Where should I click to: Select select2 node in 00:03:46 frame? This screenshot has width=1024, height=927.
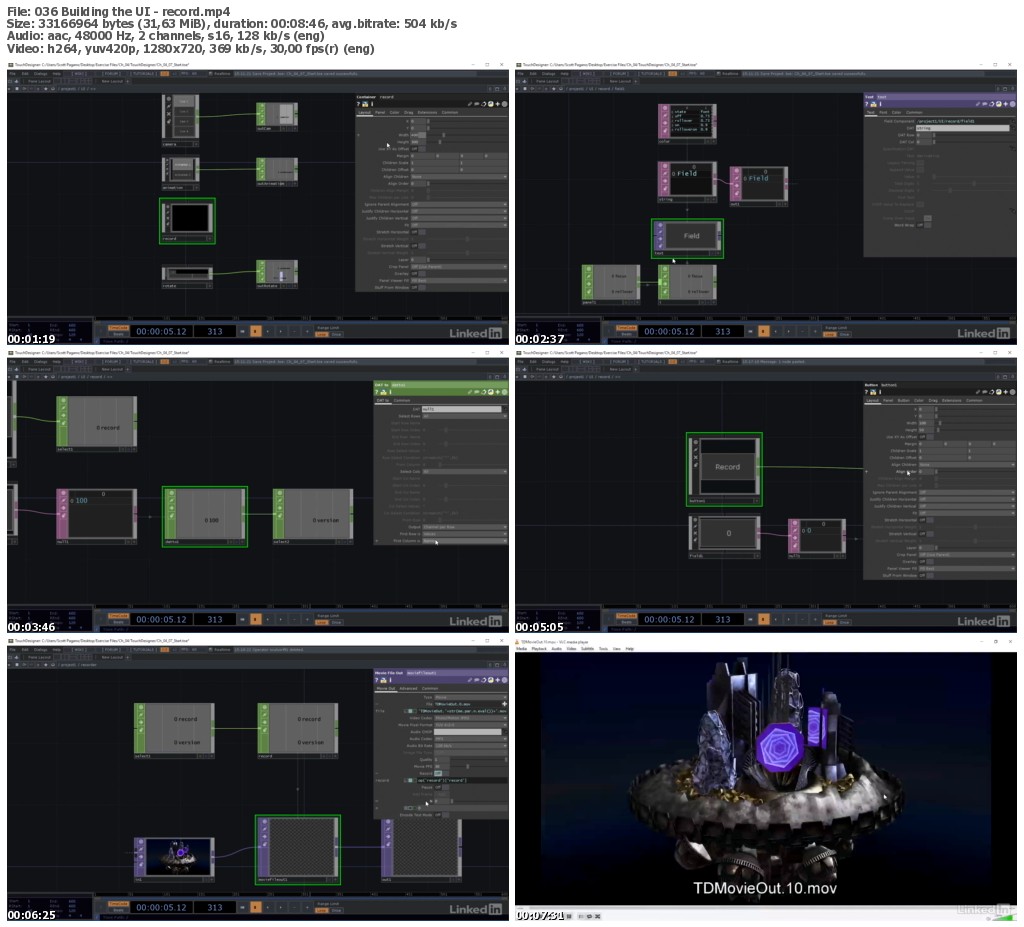(x=313, y=517)
